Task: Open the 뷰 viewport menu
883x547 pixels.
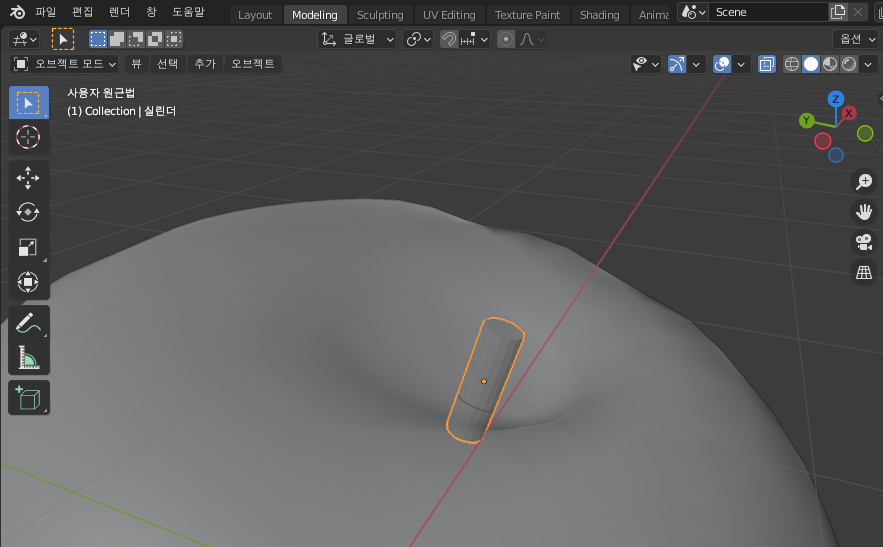Action: click(x=136, y=64)
